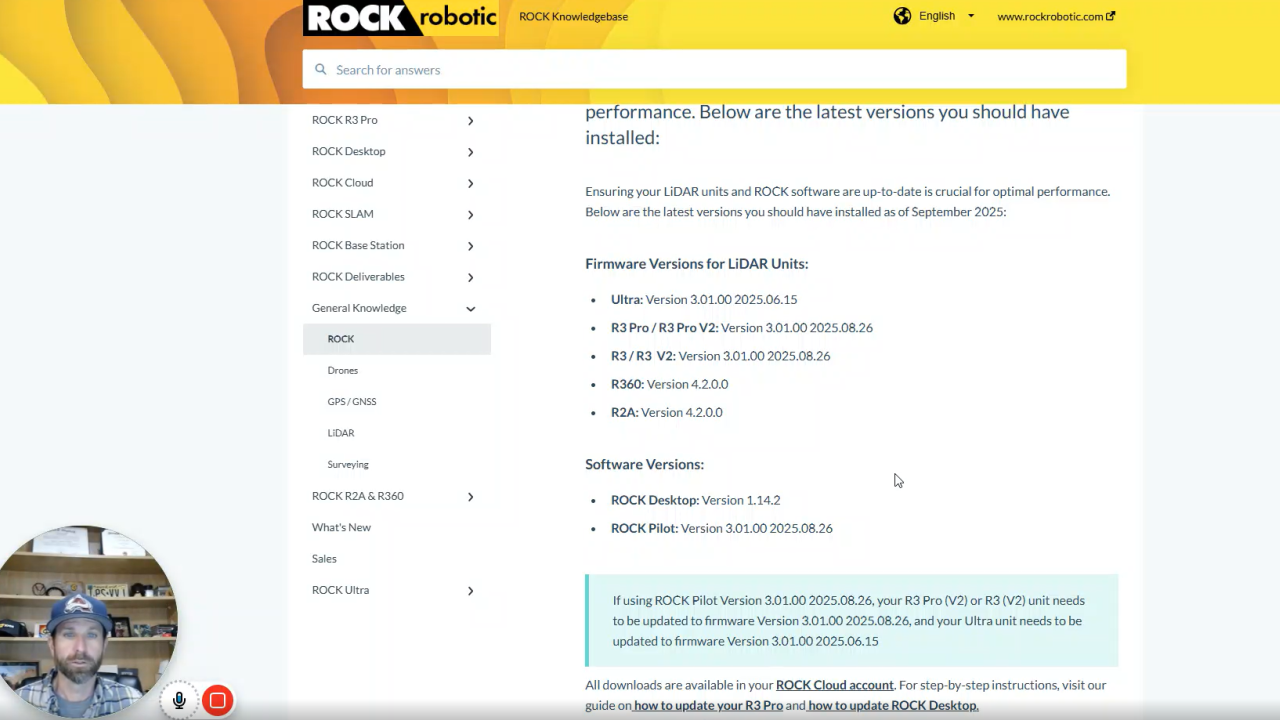Click the microphone icon near the webcam overlay
This screenshot has height=720, width=1280.
pos(178,699)
